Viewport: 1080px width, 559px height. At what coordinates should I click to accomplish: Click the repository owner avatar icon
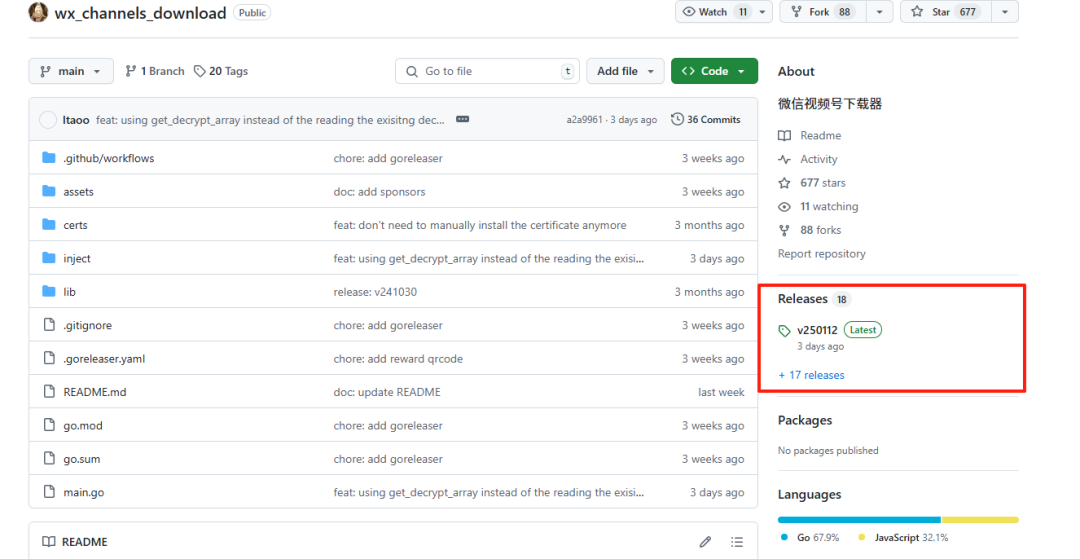tap(38, 13)
